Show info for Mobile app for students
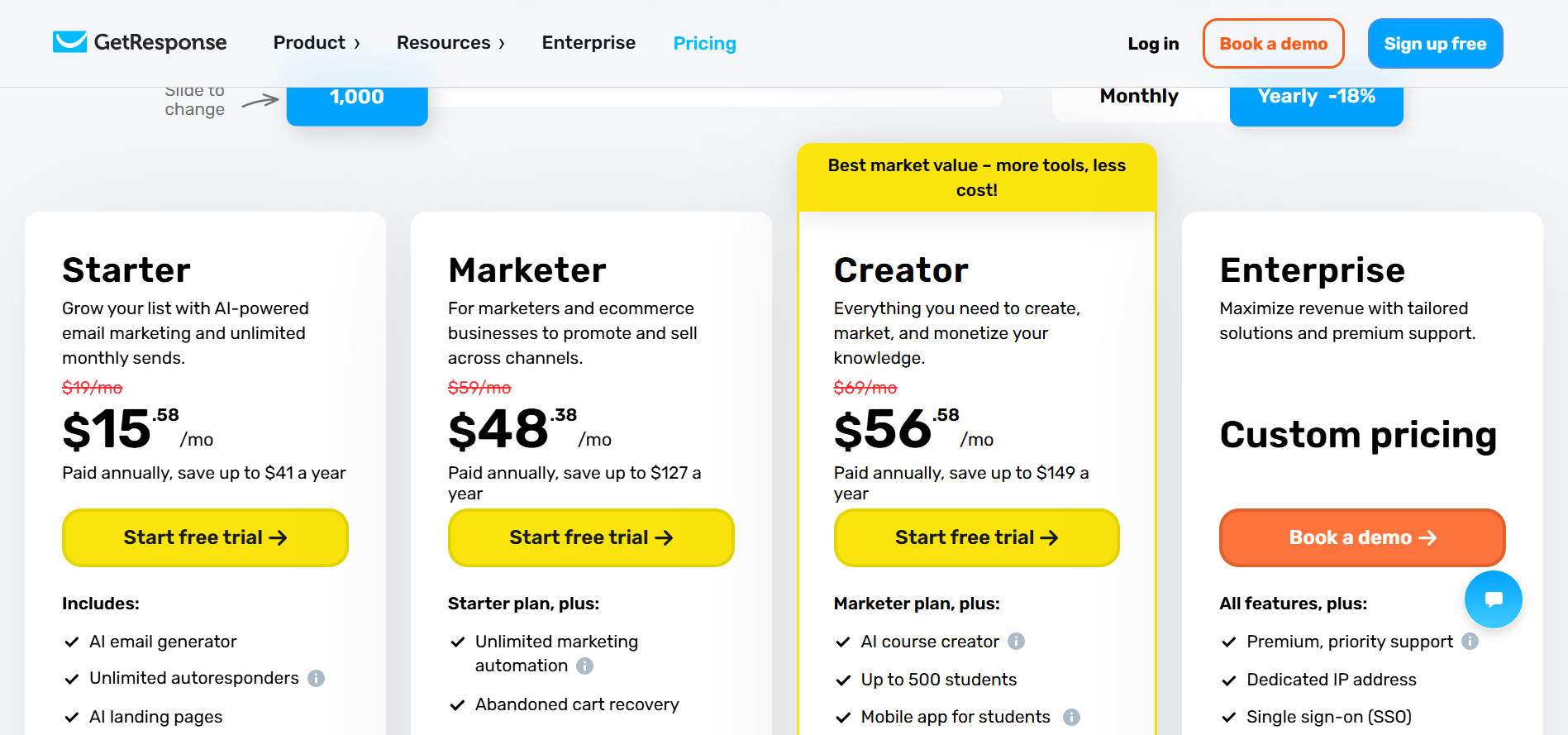1568x735 pixels. pyautogui.click(x=1071, y=717)
